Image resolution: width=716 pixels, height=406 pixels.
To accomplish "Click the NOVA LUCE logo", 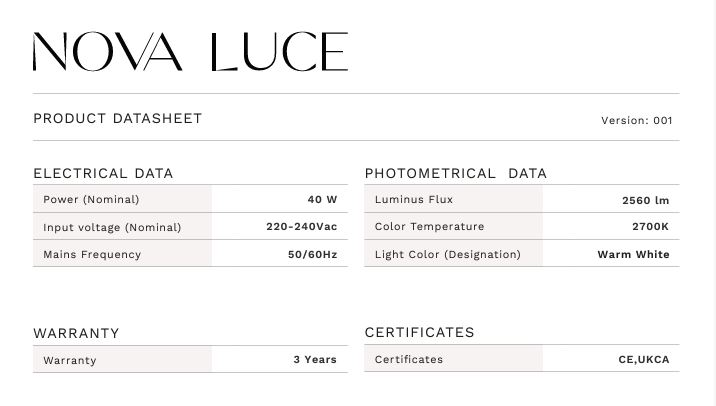I will click(x=190, y=52).
